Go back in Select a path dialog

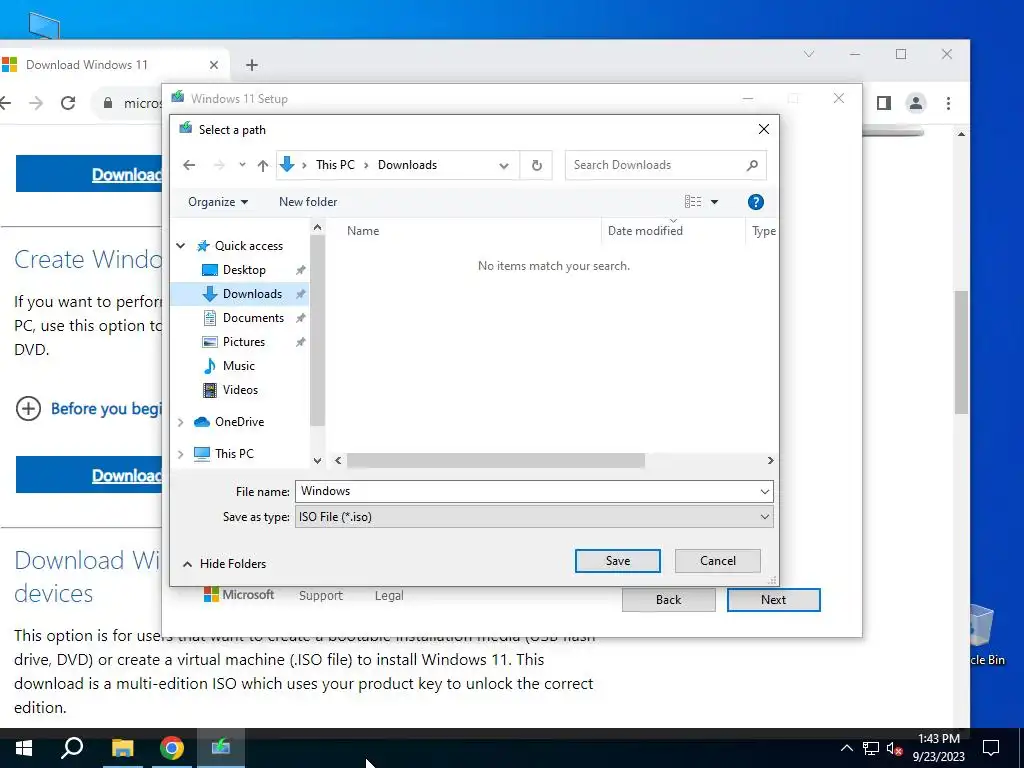point(189,165)
